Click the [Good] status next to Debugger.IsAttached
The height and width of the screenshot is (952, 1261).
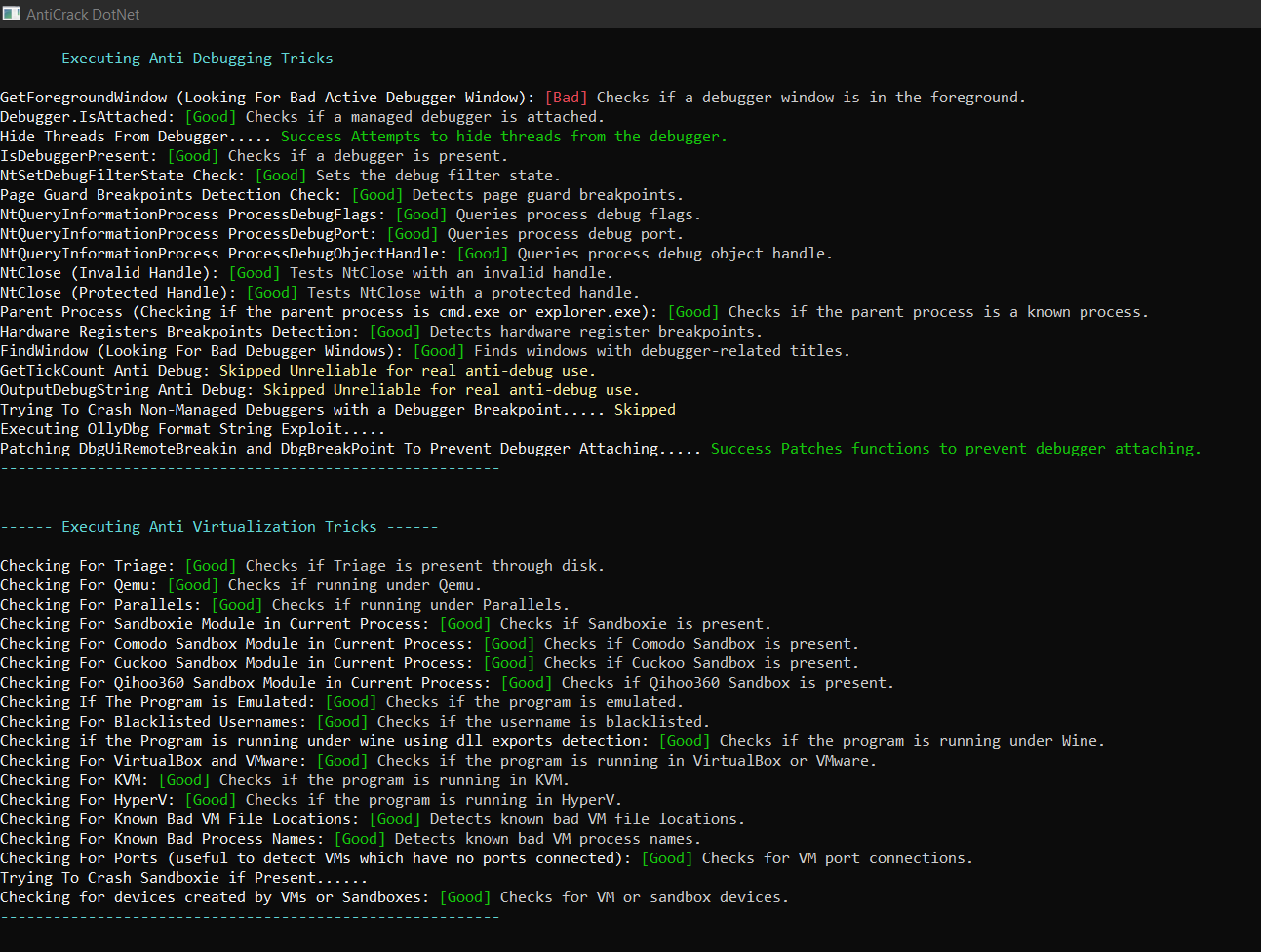211,117
